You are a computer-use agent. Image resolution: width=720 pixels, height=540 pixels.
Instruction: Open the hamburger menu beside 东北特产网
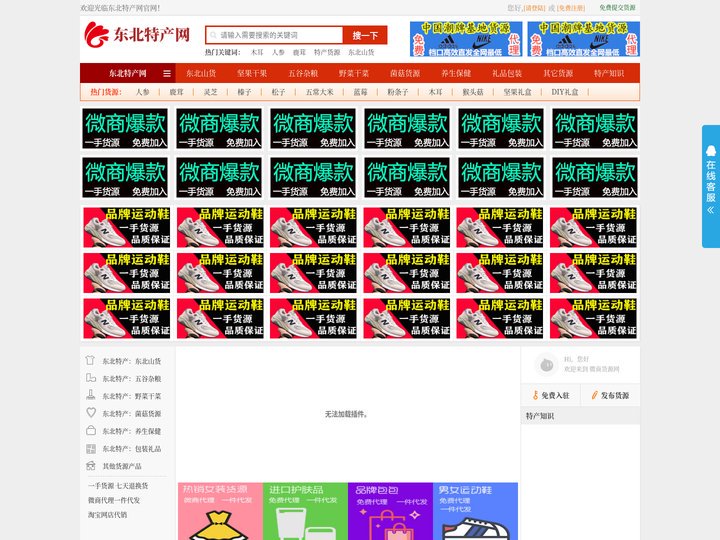tap(167, 73)
